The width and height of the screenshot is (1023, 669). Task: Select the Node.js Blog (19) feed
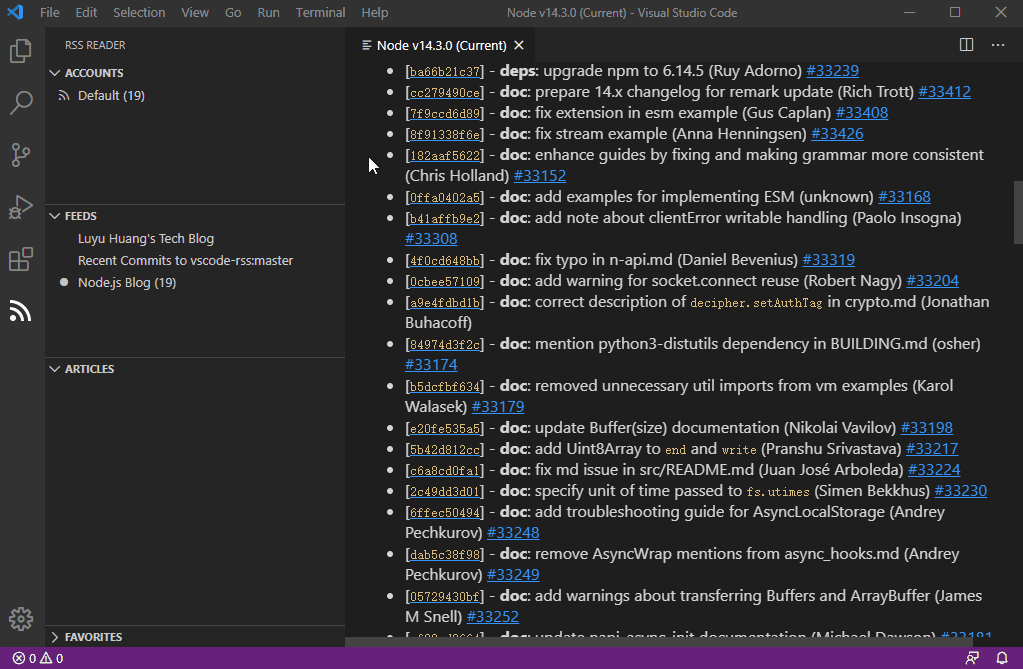pos(127,283)
